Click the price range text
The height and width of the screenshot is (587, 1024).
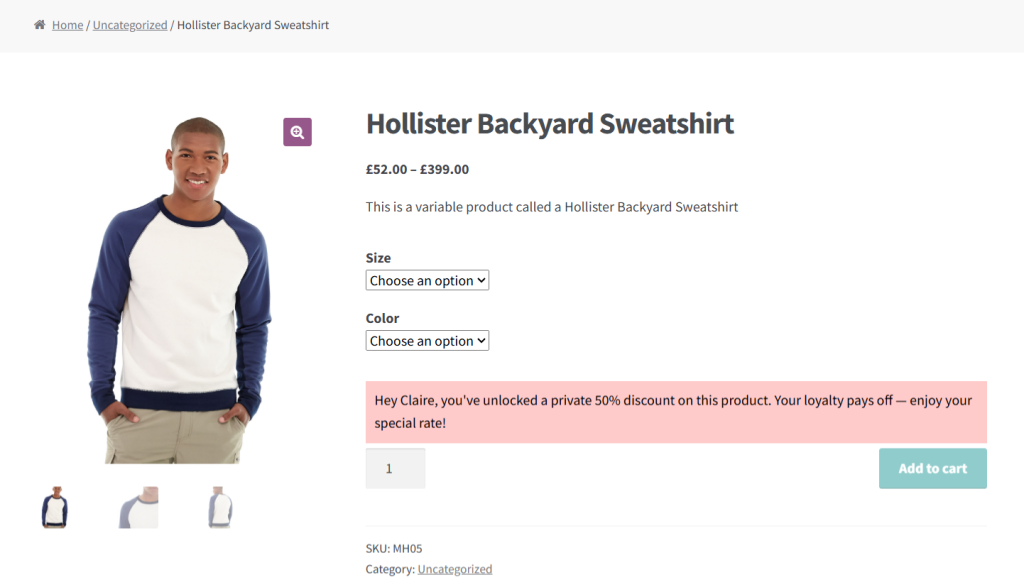pyautogui.click(x=417, y=169)
